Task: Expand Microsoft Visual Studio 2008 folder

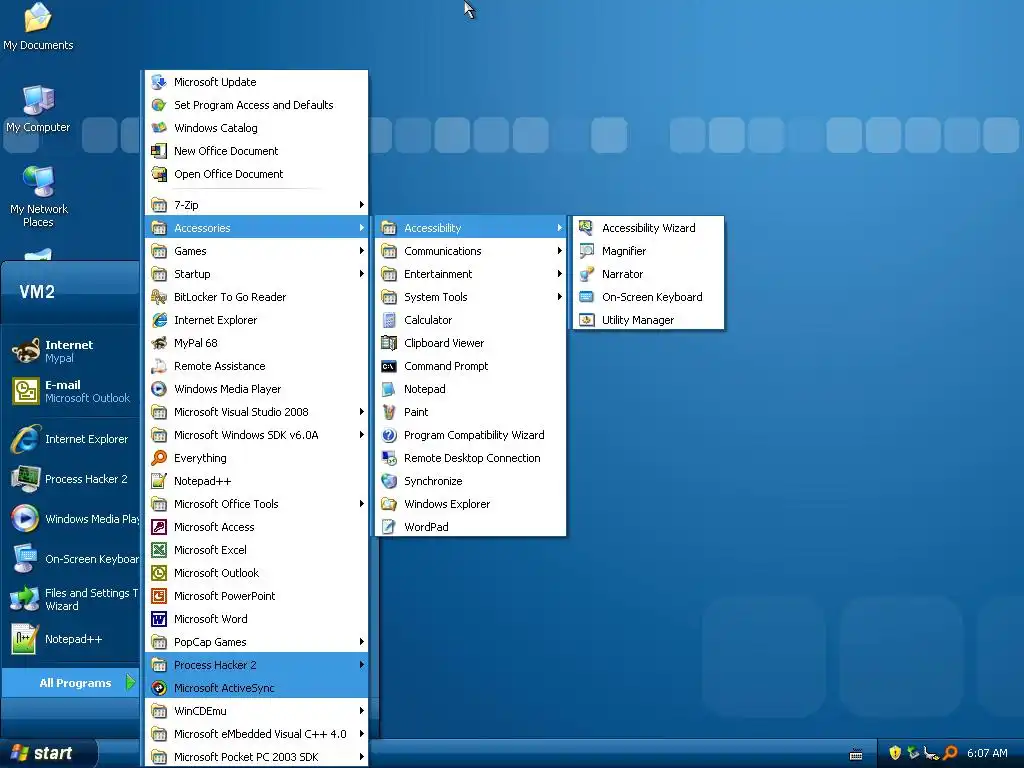Action: 257,412
